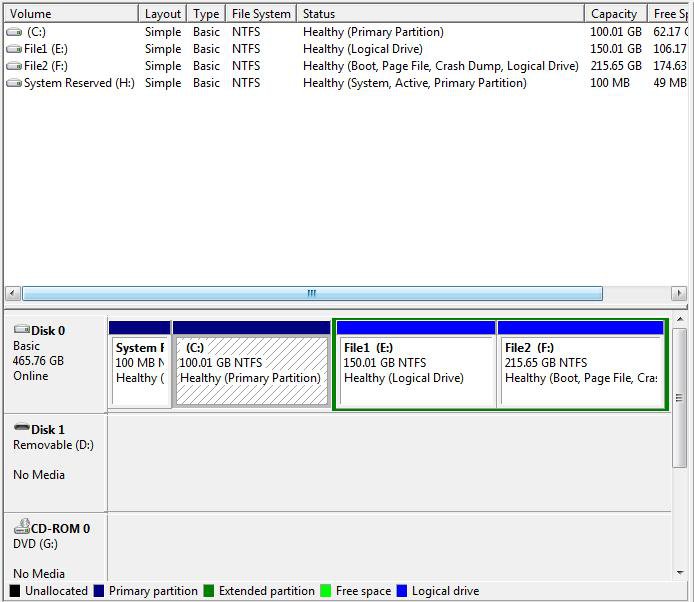Click the System Reserved (H:) drive icon
This screenshot has height=602, width=694.
point(14,83)
